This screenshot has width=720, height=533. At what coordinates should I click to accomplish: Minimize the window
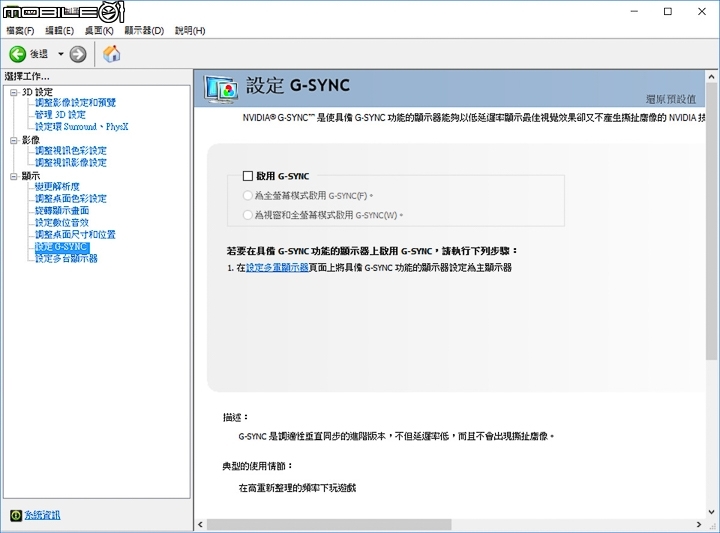click(x=634, y=11)
